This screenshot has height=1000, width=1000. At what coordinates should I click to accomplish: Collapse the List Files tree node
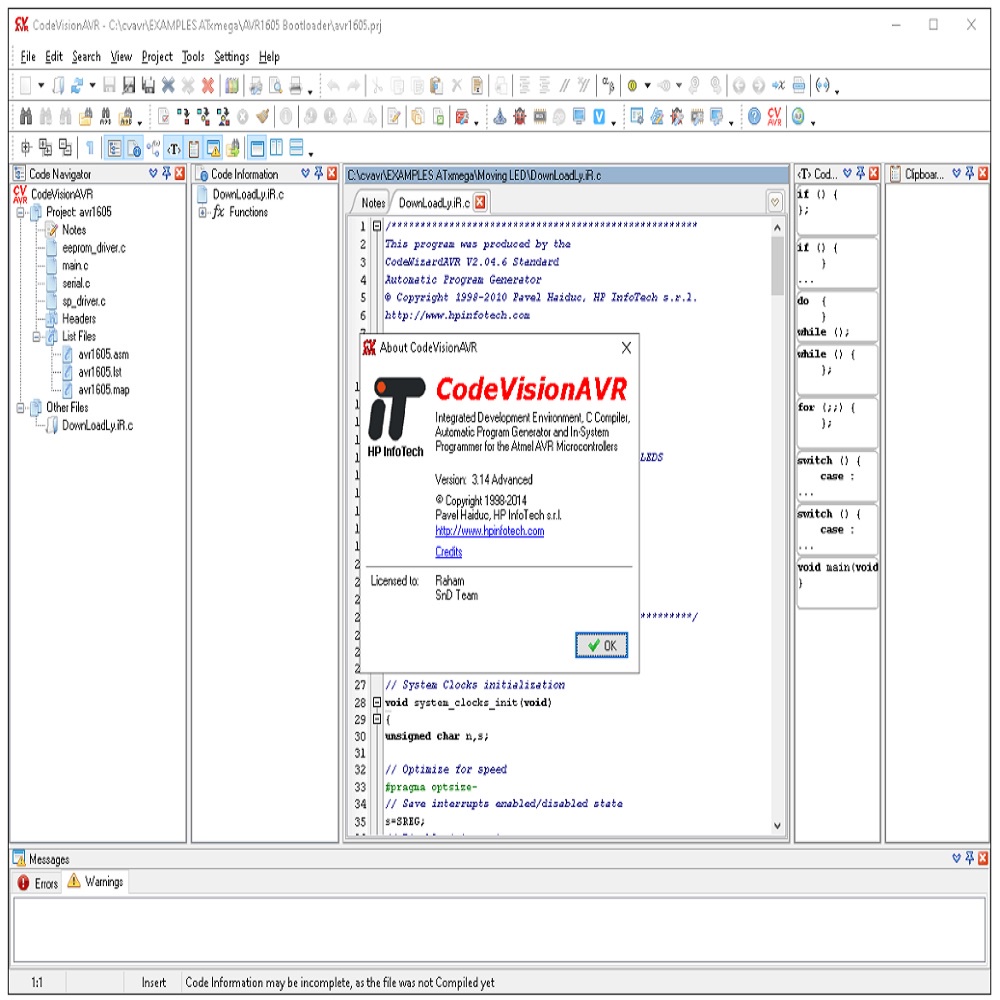[37, 336]
